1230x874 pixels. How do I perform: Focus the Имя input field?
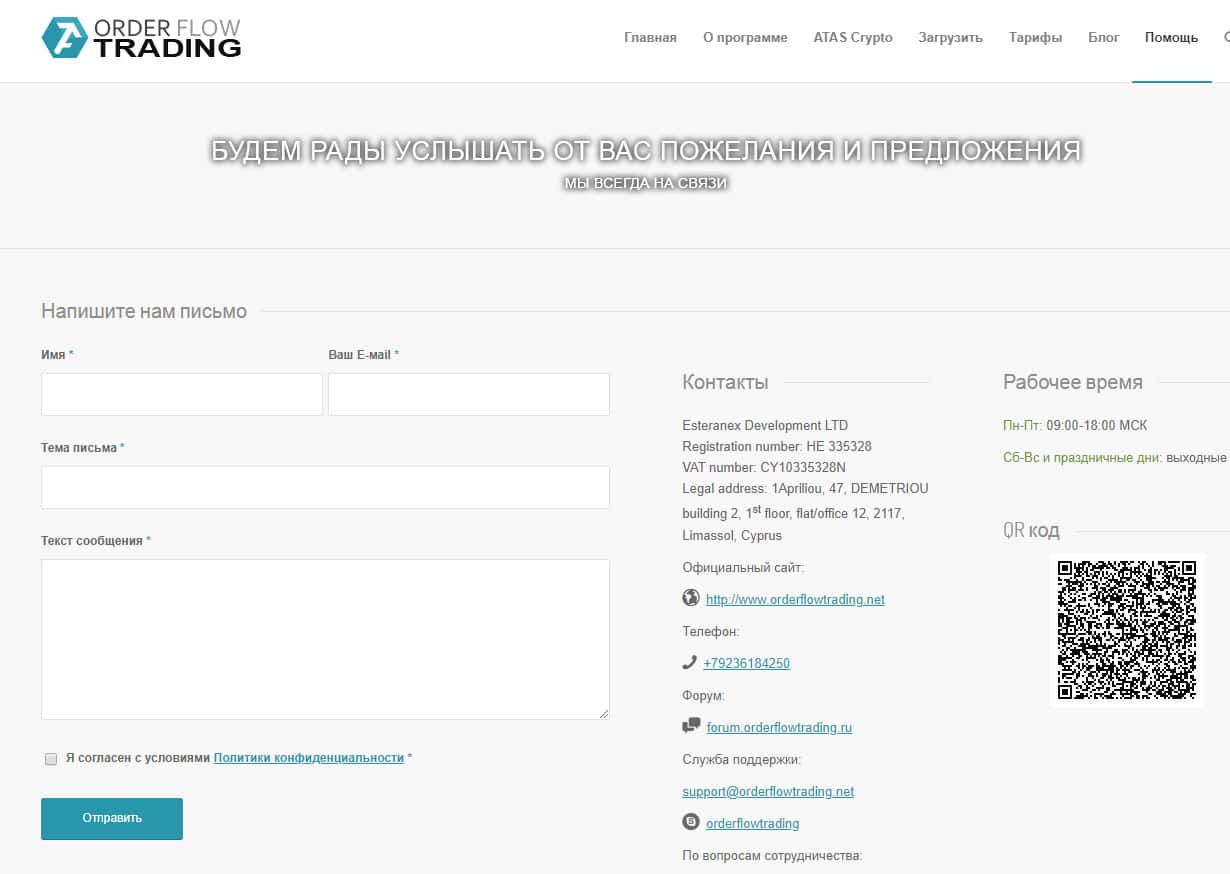pos(182,394)
